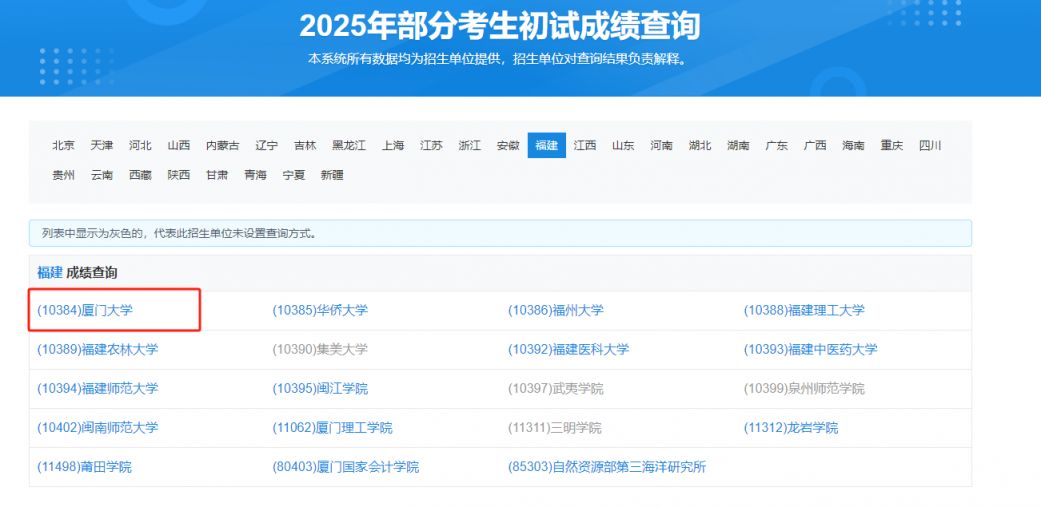The width and height of the screenshot is (1041, 507).
Task: Open (80403)厦门国家会计学院 link
Action: (x=346, y=467)
